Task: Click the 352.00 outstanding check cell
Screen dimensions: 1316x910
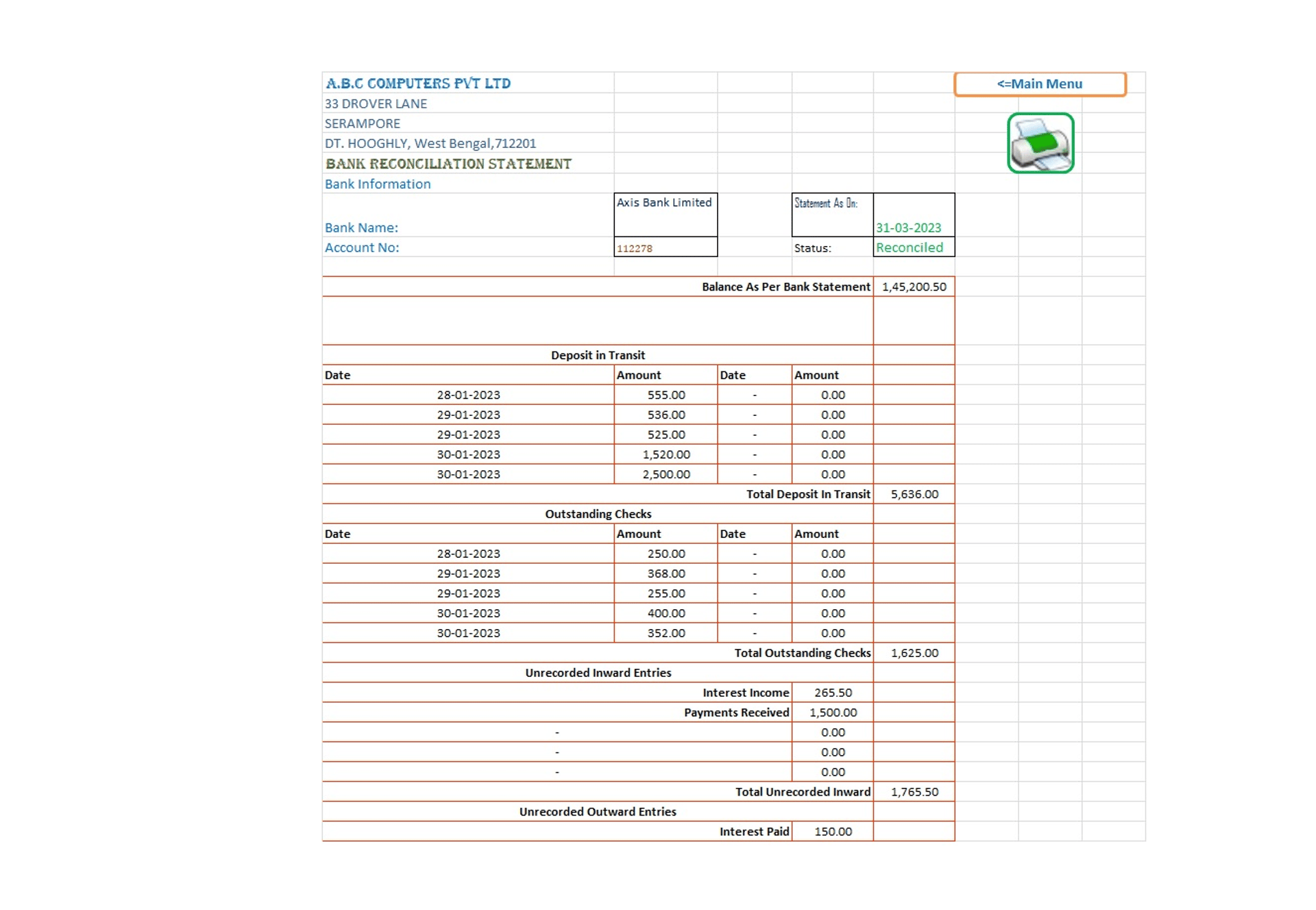Action: [x=666, y=633]
